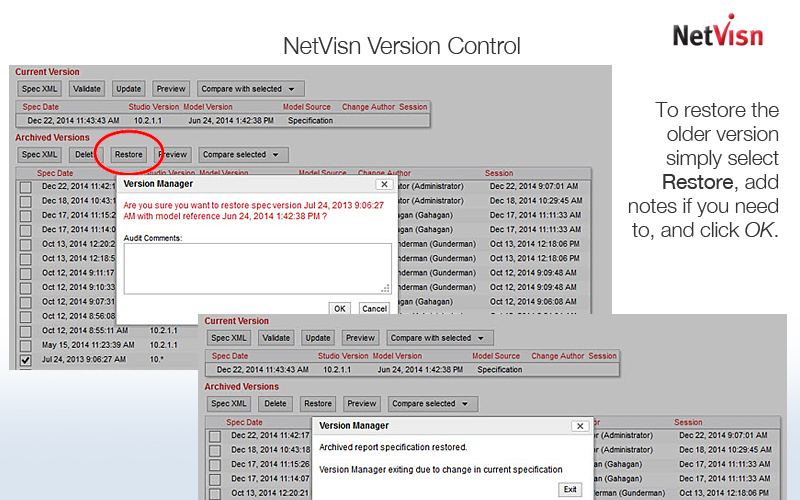Untick the checked Jul 24, 2013 9:06:27 AM checkbox

click(26, 360)
